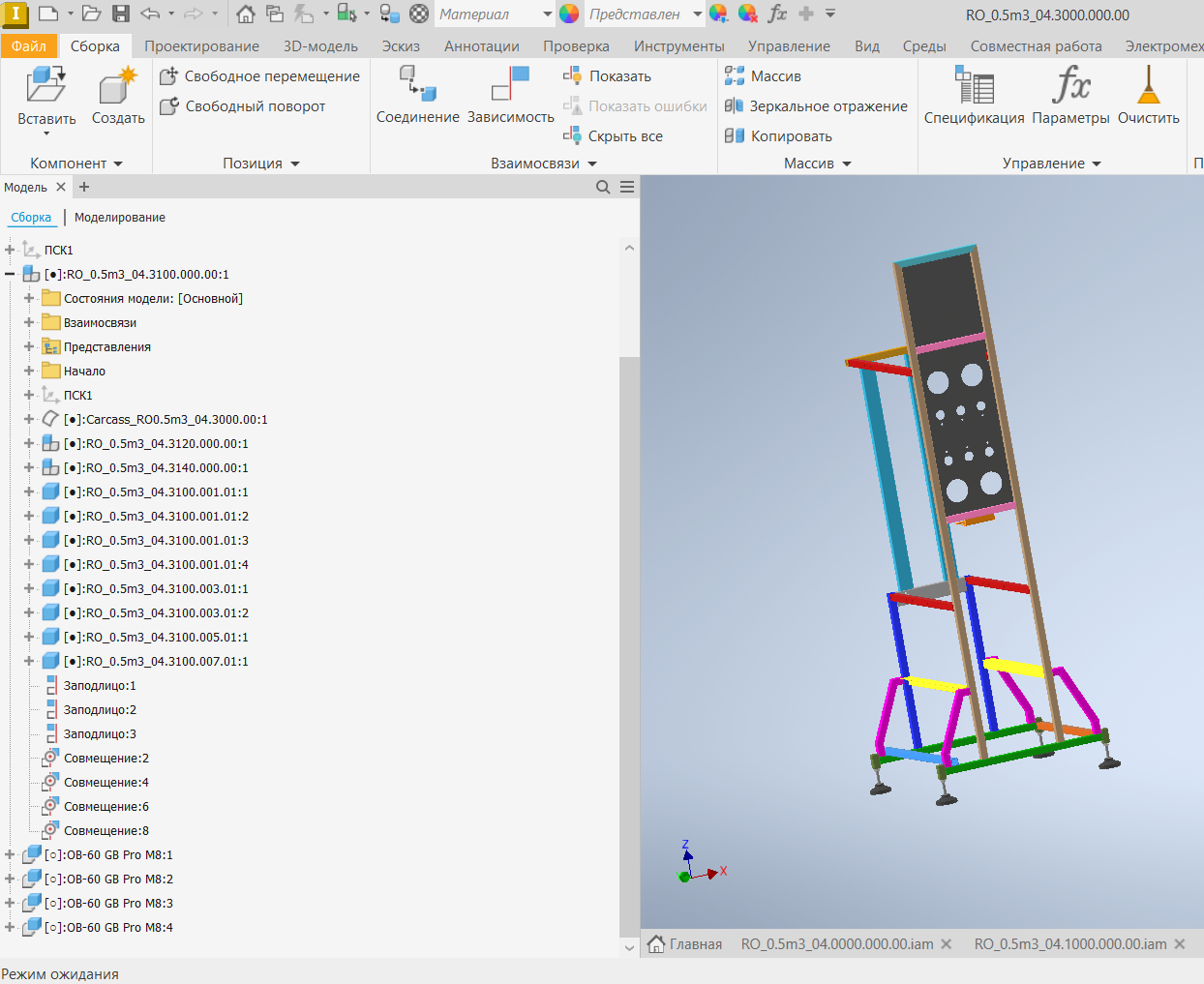Click Скрыть все button
Image resolution: width=1204 pixels, height=984 pixels.
(613, 136)
